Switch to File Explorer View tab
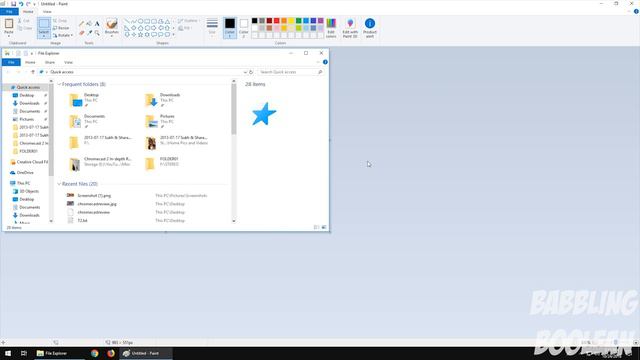 click(x=68, y=62)
